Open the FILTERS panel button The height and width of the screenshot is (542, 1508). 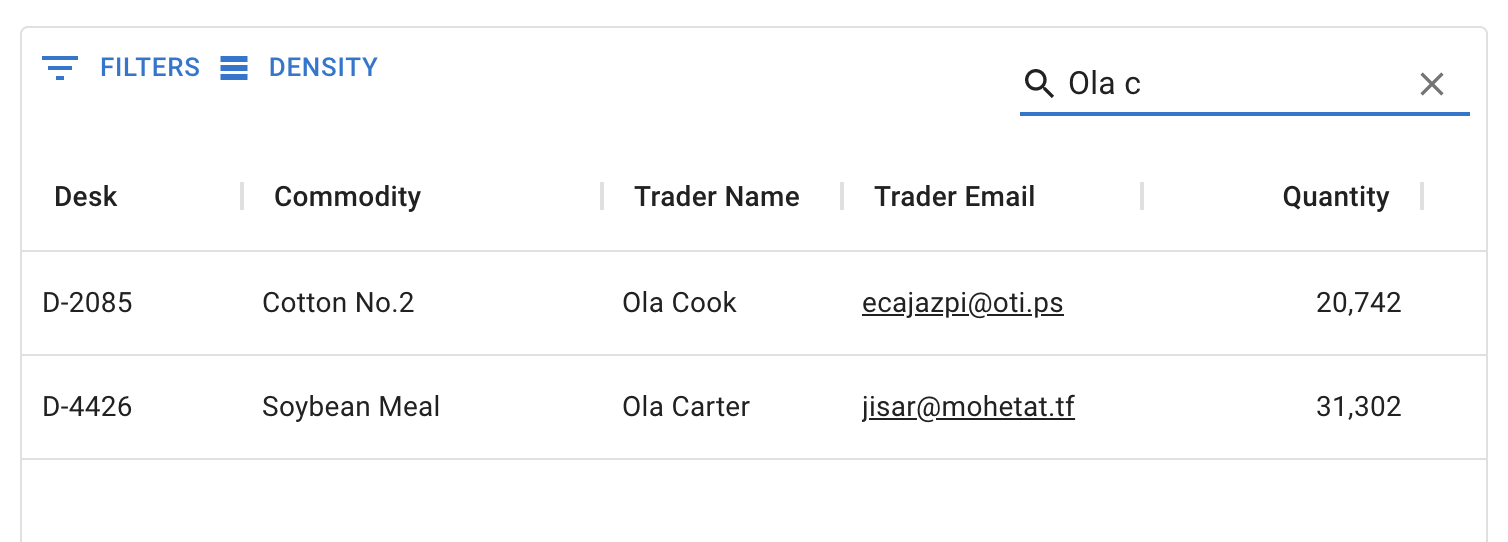[x=121, y=68]
